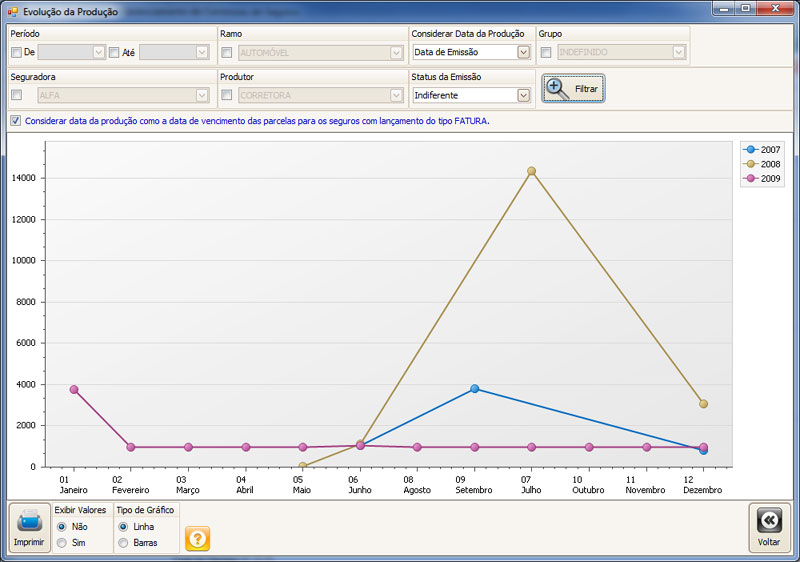Click the 2008 tan legend marker
This screenshot has width=800, height=562.
(751, 164)
